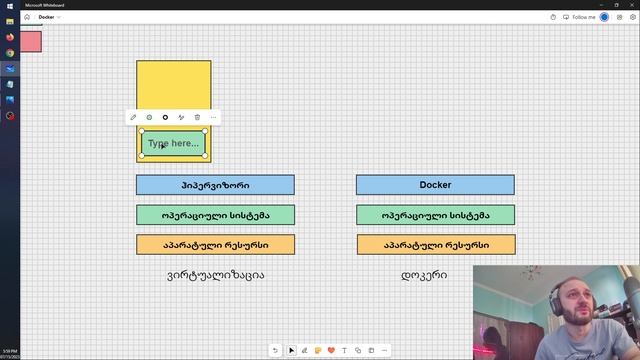The width and height of the screenshot is (640, 360).
Task: Open the shapes tool
Action: coord(358,350)
